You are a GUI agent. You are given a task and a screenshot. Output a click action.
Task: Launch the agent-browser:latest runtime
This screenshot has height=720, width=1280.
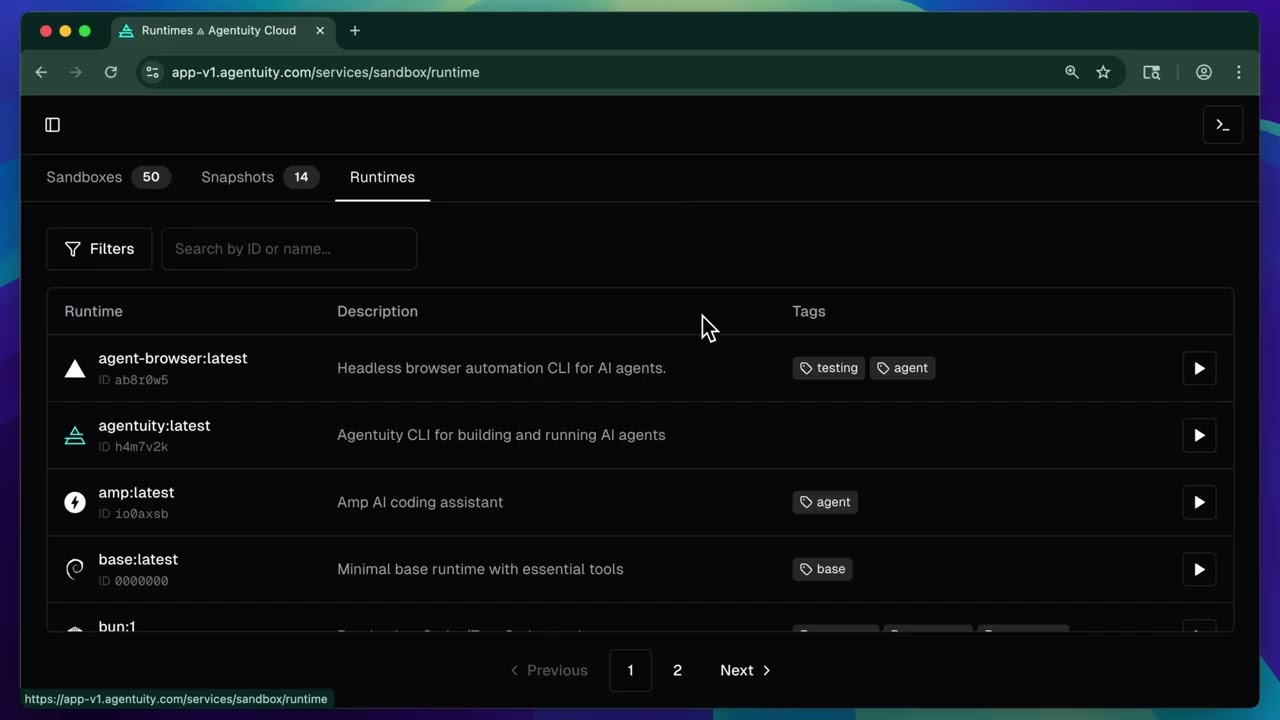coord(1199,368)
